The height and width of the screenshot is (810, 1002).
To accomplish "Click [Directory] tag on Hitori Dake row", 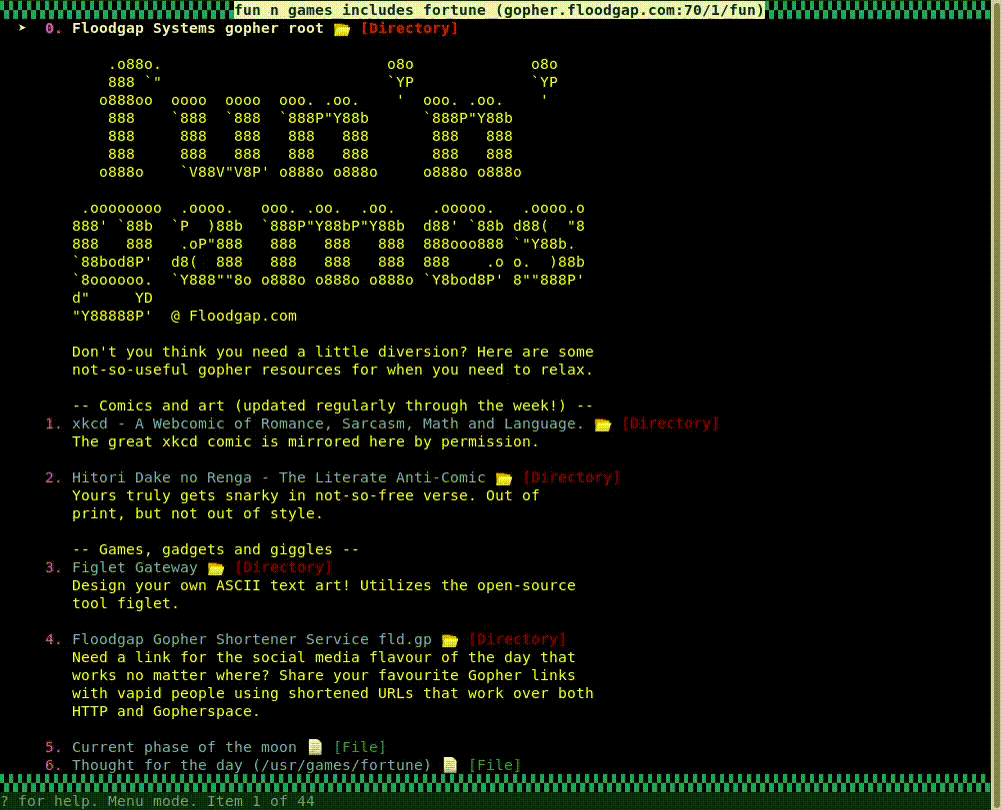I will coord(571,478).
